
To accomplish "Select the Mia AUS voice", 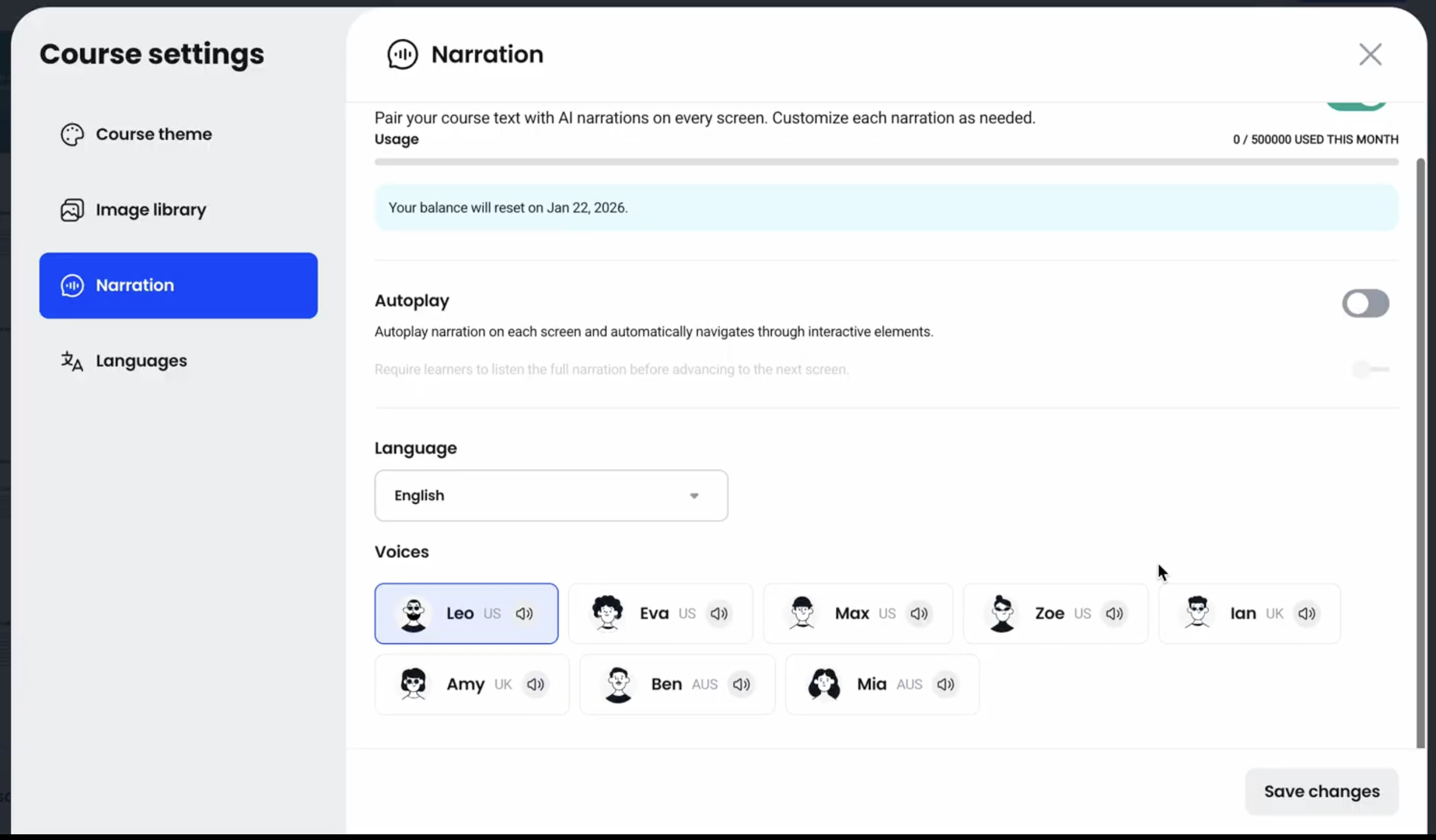I will 882,684.
